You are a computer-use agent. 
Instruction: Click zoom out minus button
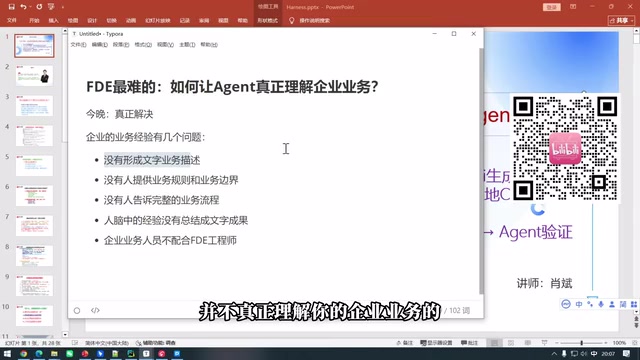point(556,343)
